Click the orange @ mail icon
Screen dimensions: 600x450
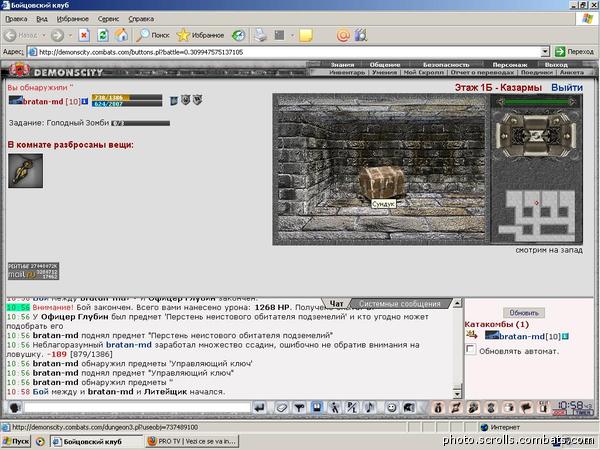point(343,36)
